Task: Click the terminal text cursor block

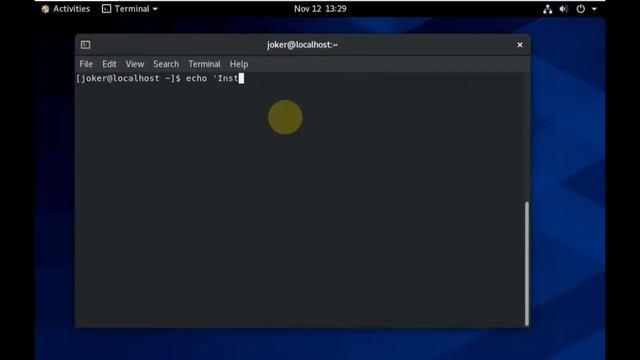Action: point(241,78)
